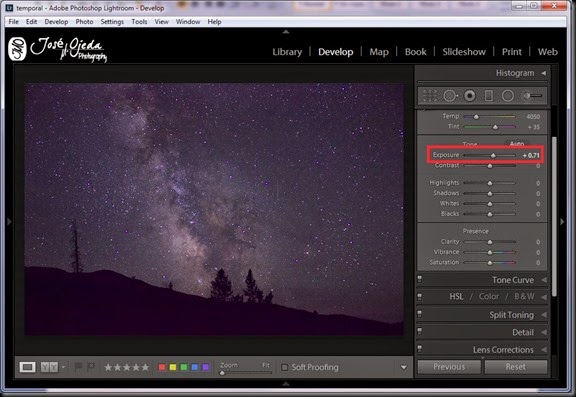Apply green color label
576x397 pixels.
tap(184, 367)
